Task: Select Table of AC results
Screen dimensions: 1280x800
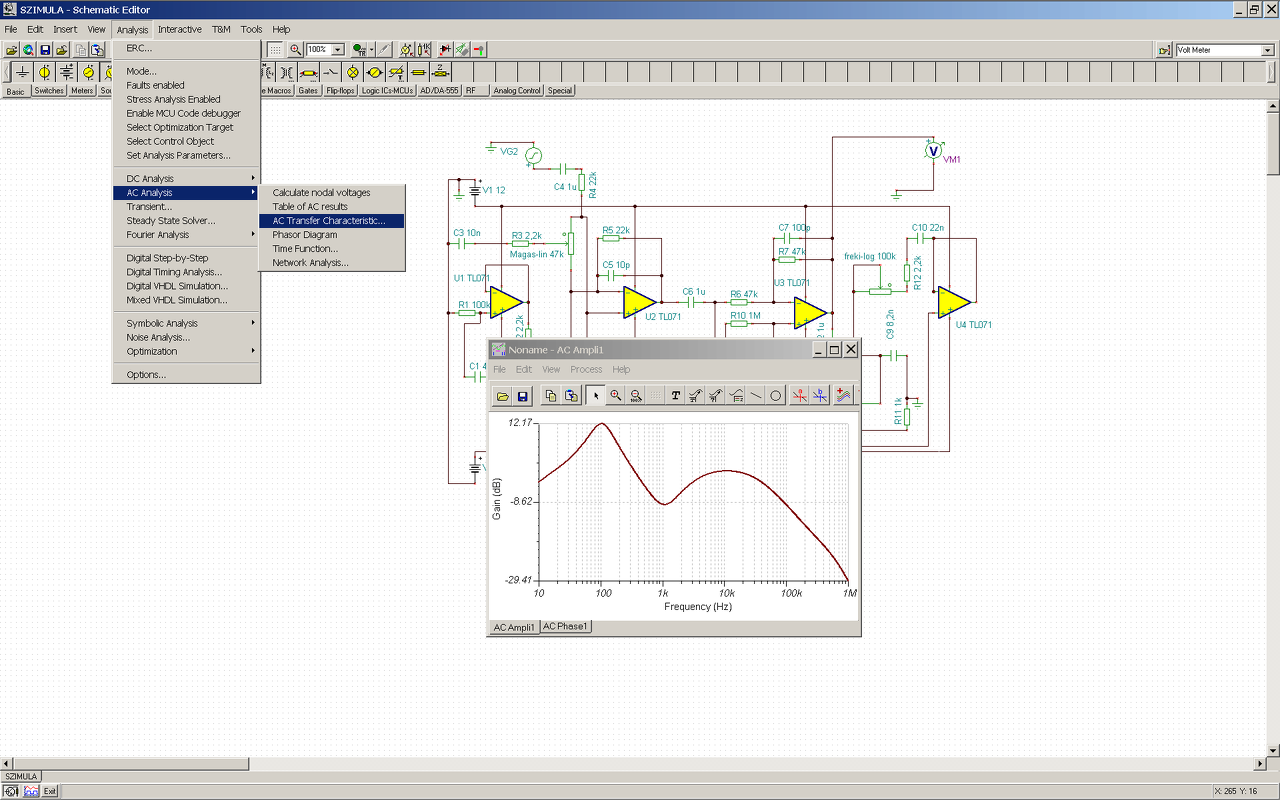Action: 332,207
